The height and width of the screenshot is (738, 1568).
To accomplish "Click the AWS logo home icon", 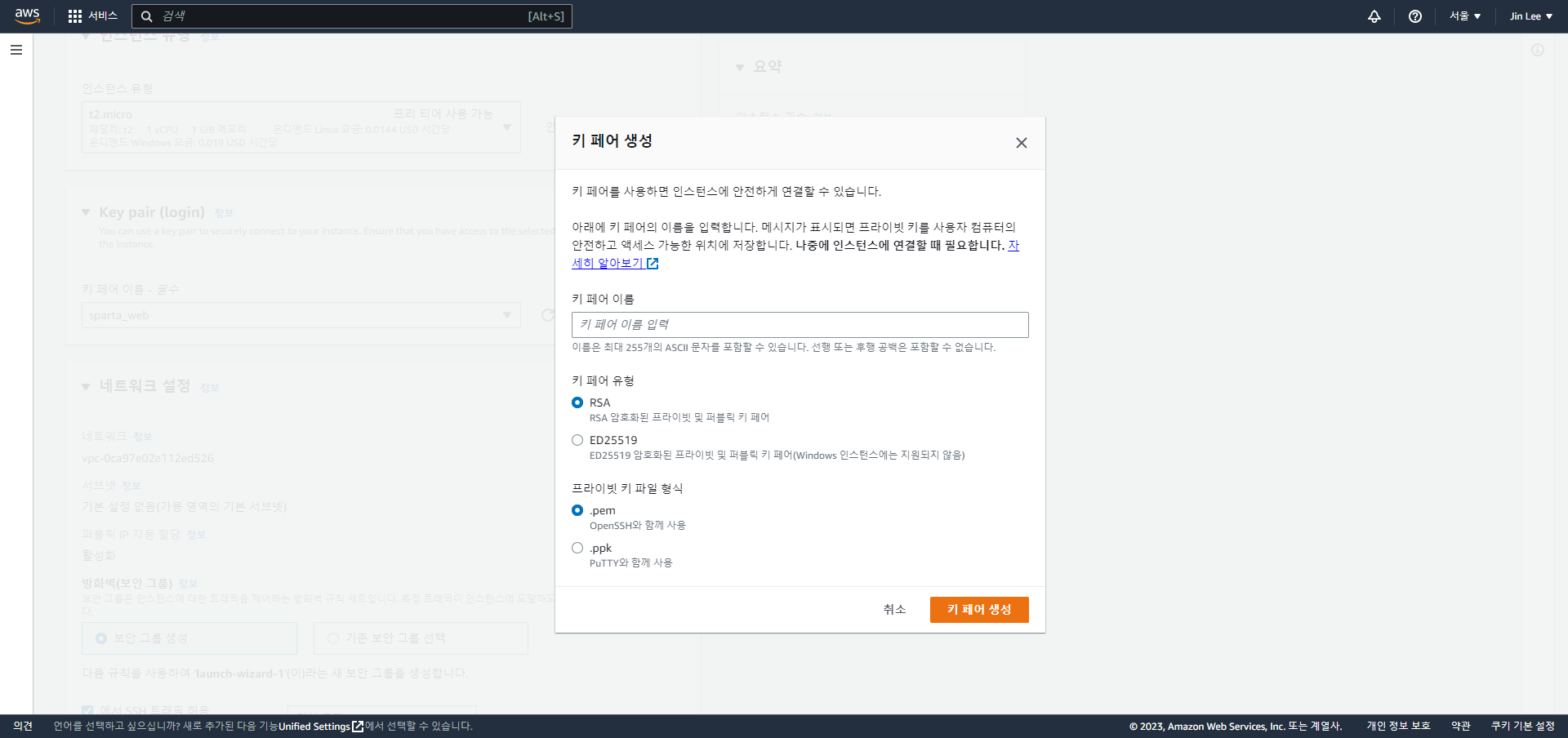I will [x=27, y=16].
